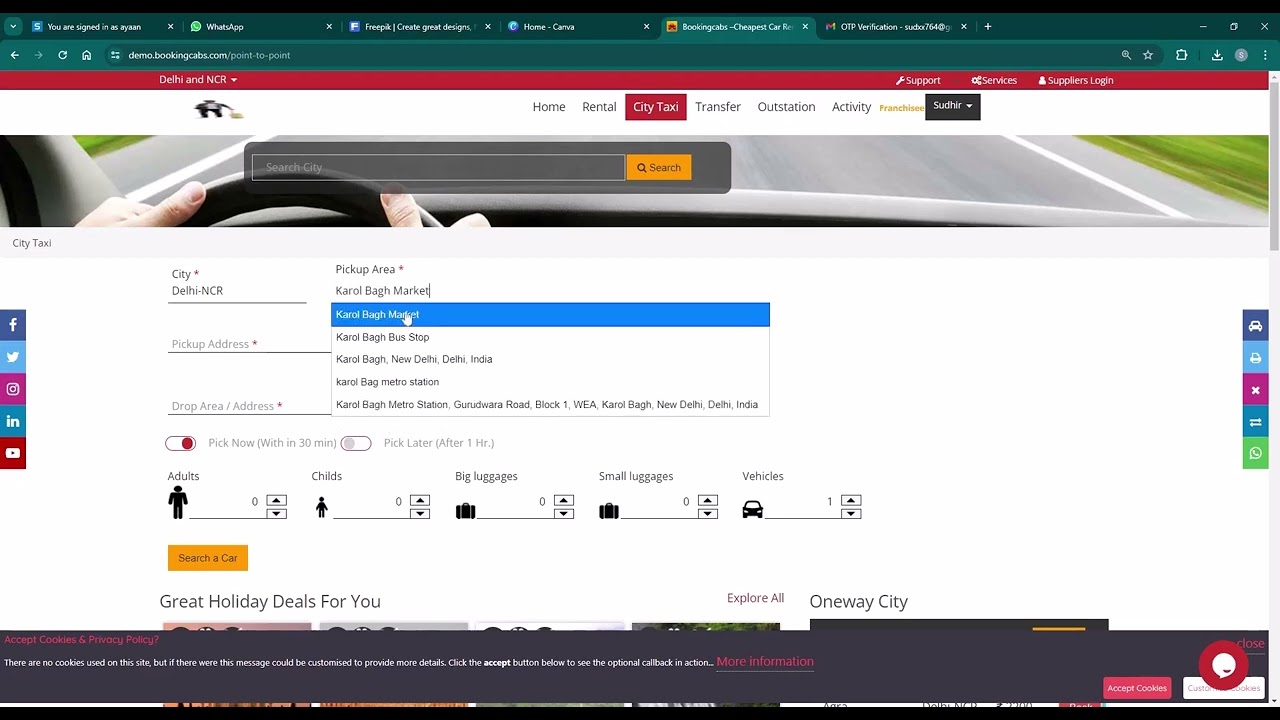Open the Instagram social sidebar icon

click(x=13, y=389)
